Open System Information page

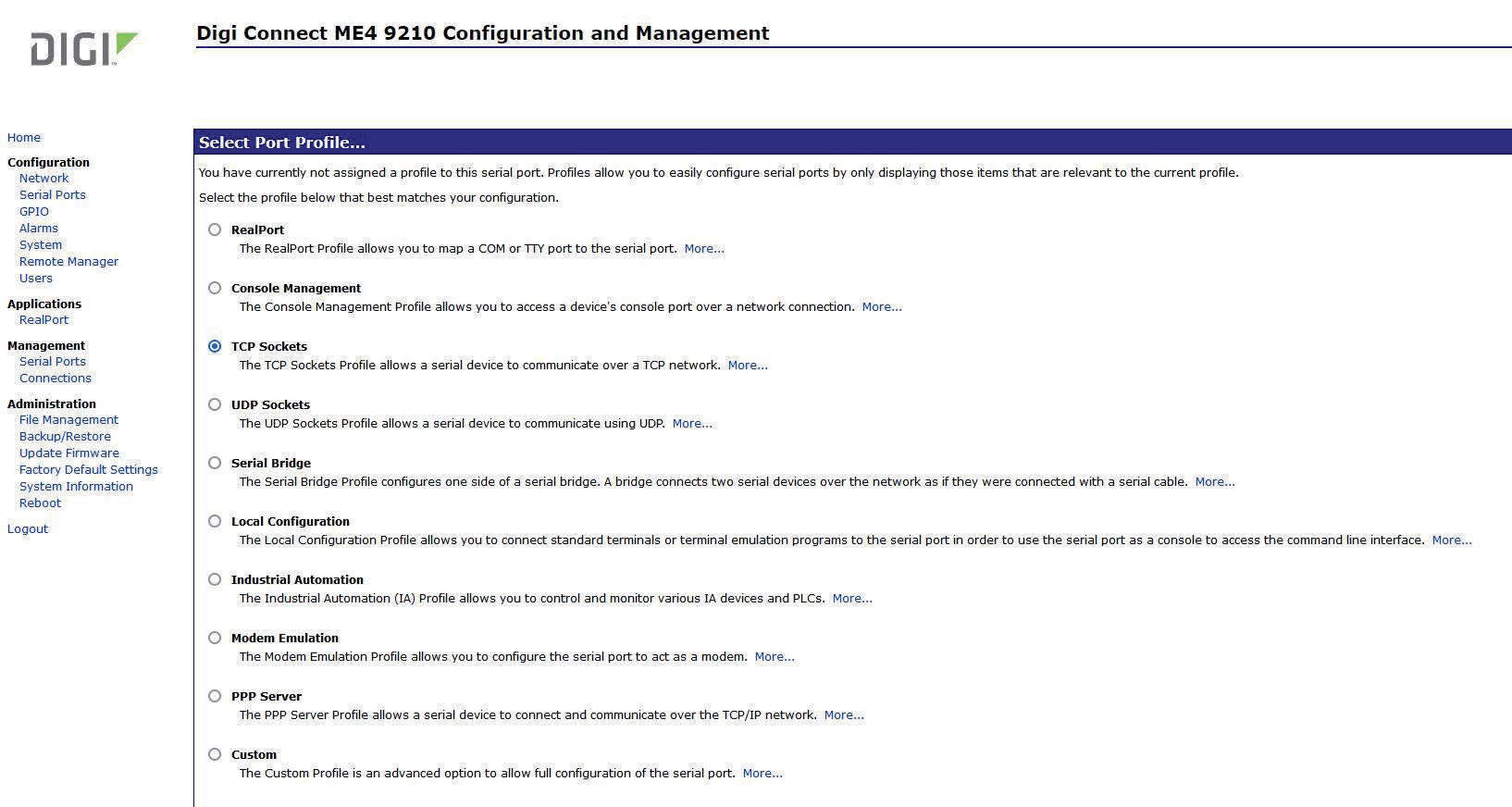click(76, 487)
